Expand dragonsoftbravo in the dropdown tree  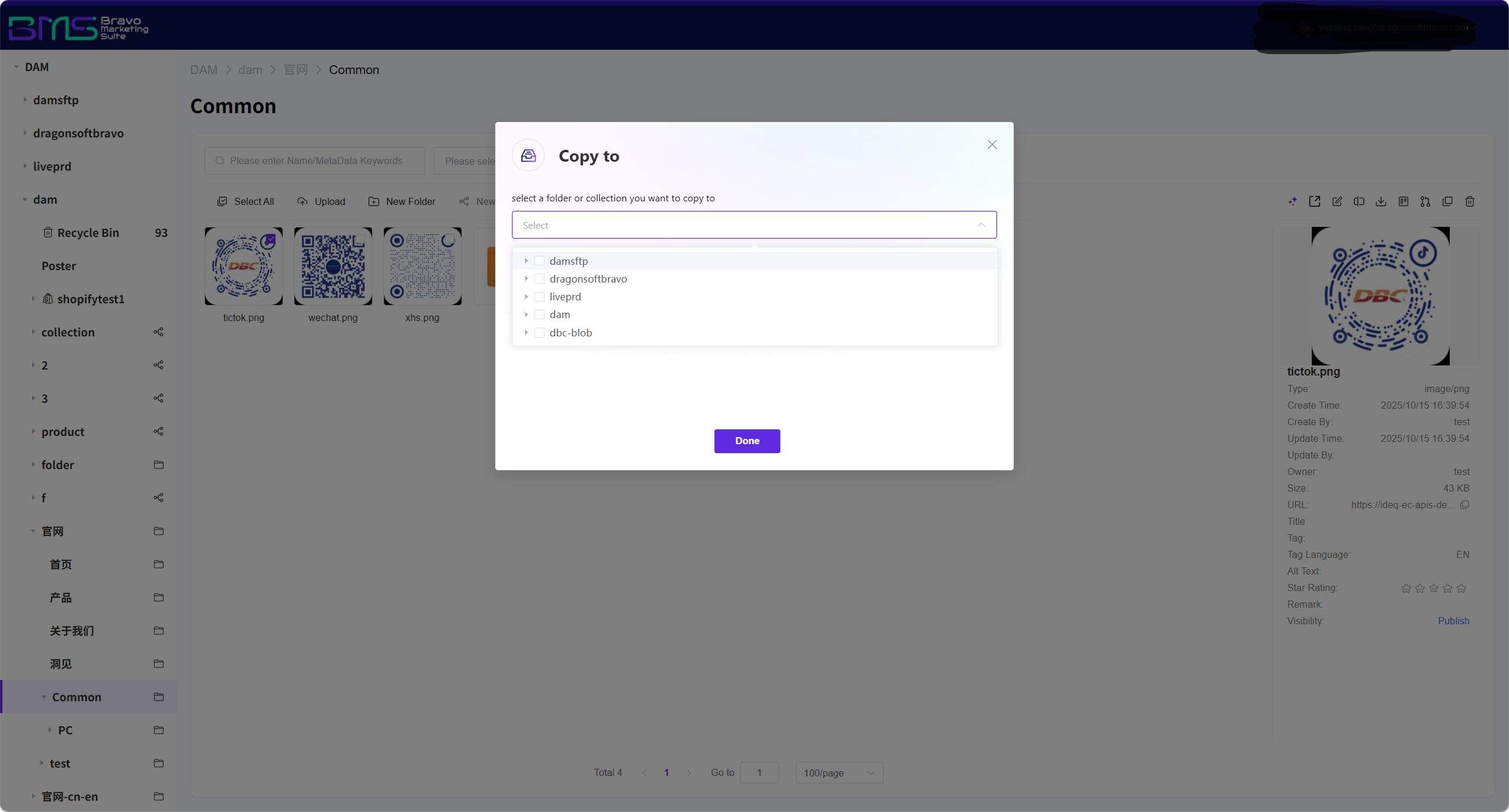(x=526, y=279)
